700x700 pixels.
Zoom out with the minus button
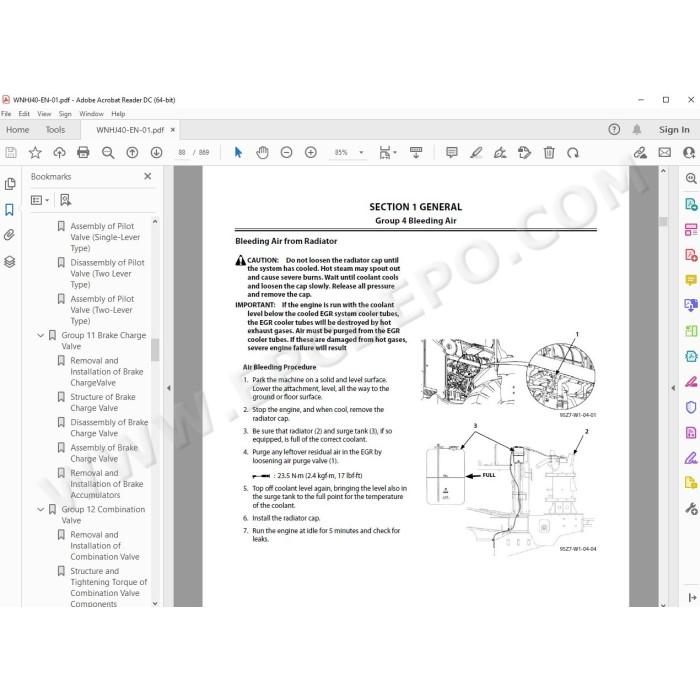[x=287, y=153]
